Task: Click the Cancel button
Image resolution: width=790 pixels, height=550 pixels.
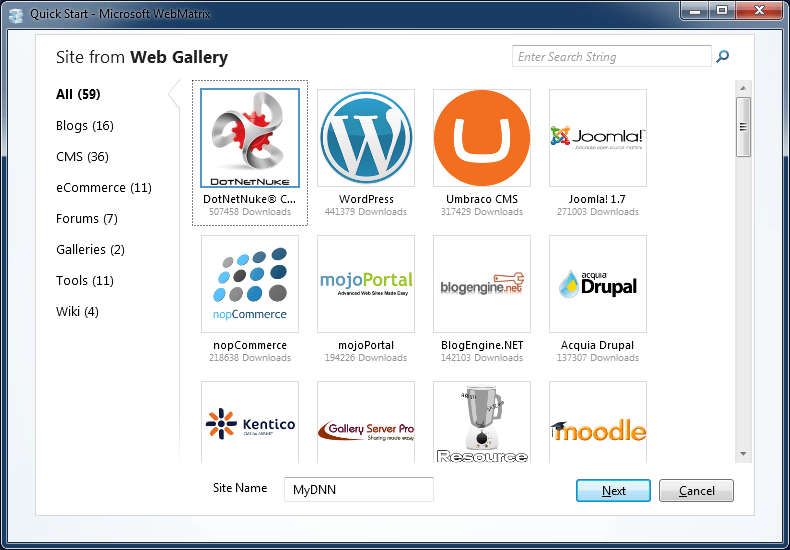Action: point(696,491)
